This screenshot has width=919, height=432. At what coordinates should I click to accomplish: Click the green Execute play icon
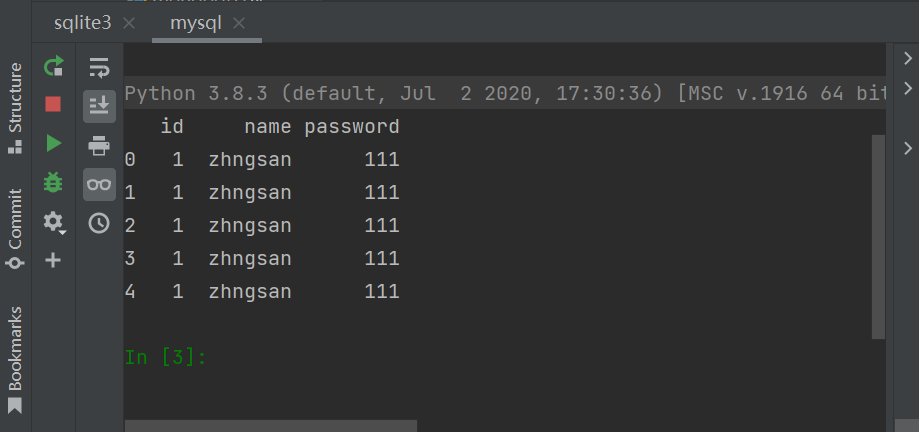pyautogui.click(x=54, y=143)
